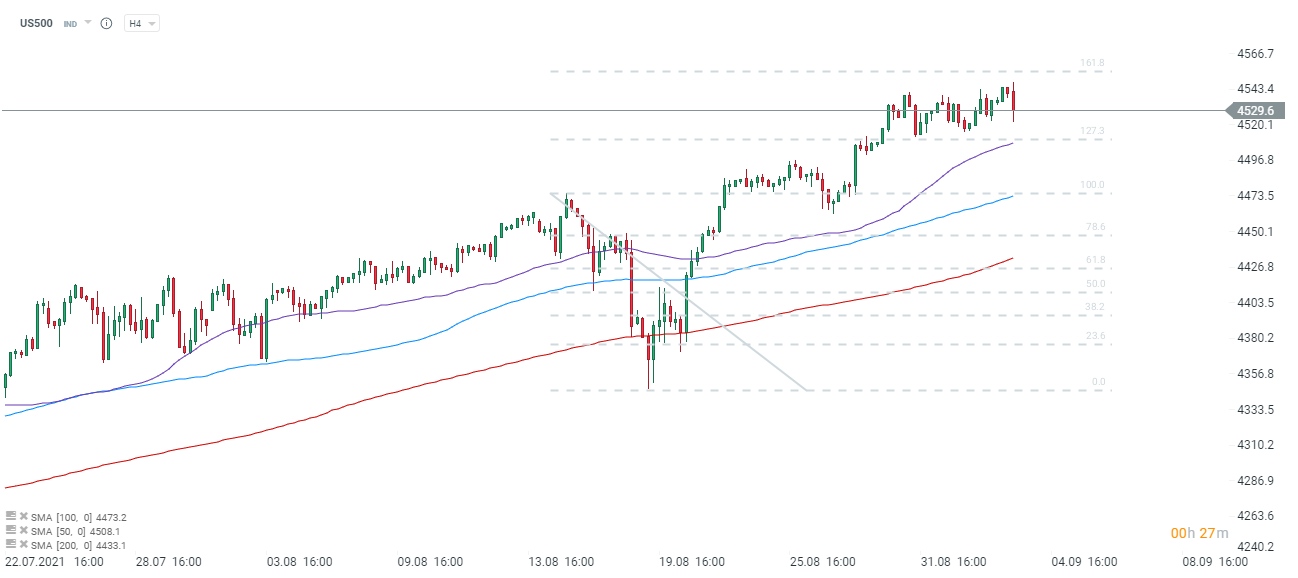
Task: Expand the H4 timeframe dropdown
Action: coord(142,23)
